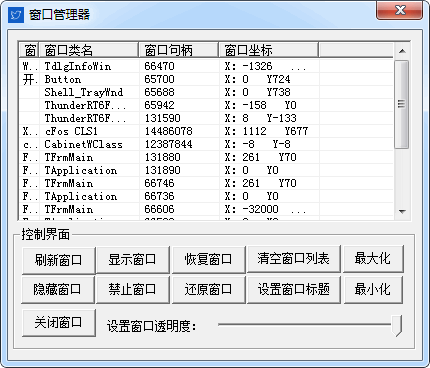This screenshot has width=430, height=368.
Task: Select the CabinetWClass row
Action: 206,144
